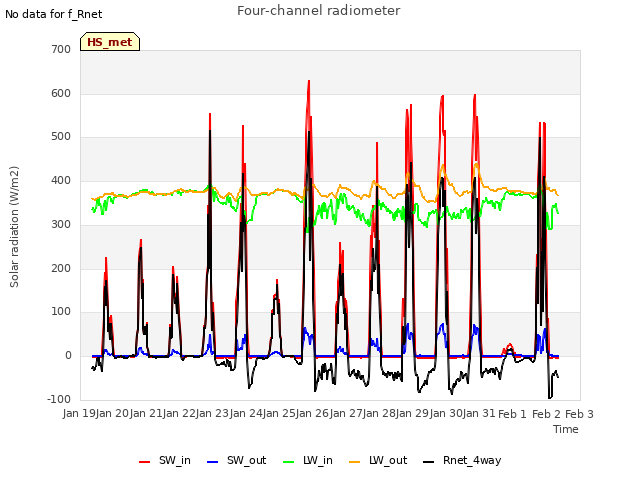Click the green LW_in legend marker
The image size is (640, 480).
coord(288,462)
